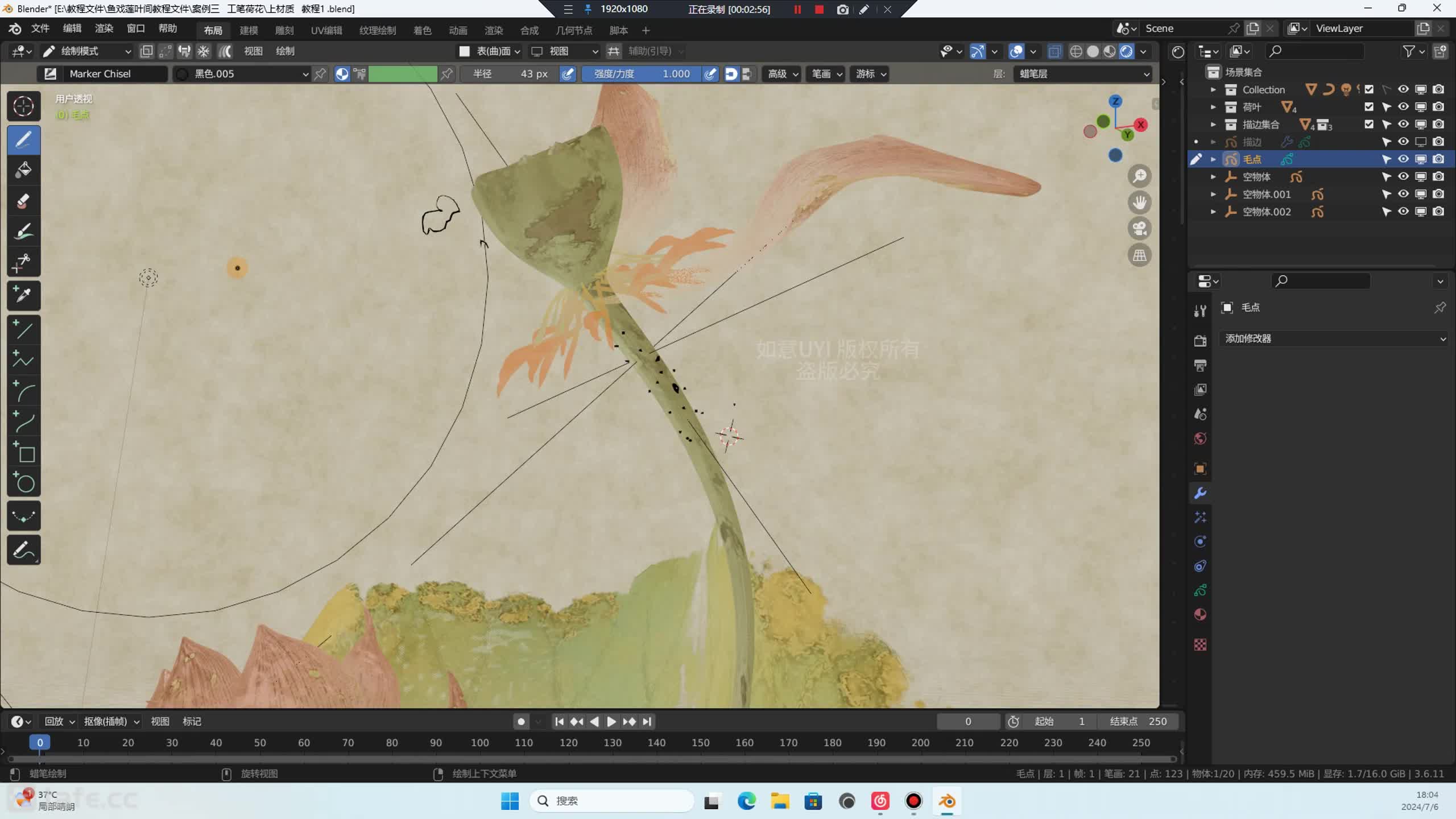Jump to the timeline start frame
This screenshot has height=819, width=1456.
[559, 721]
